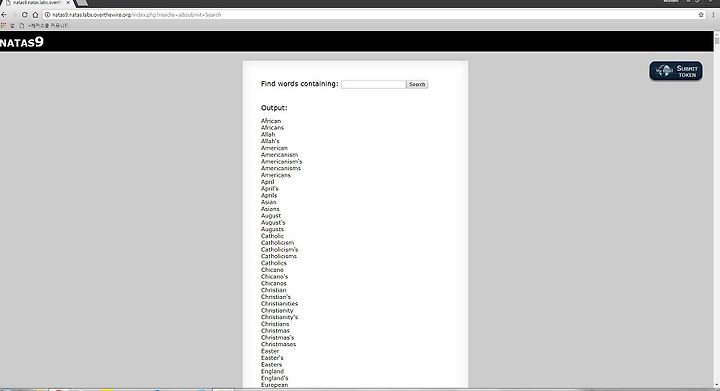The image size is (720, 391).
Task: Select the word 'Easters' in output
Action: [x=271, y=365]
